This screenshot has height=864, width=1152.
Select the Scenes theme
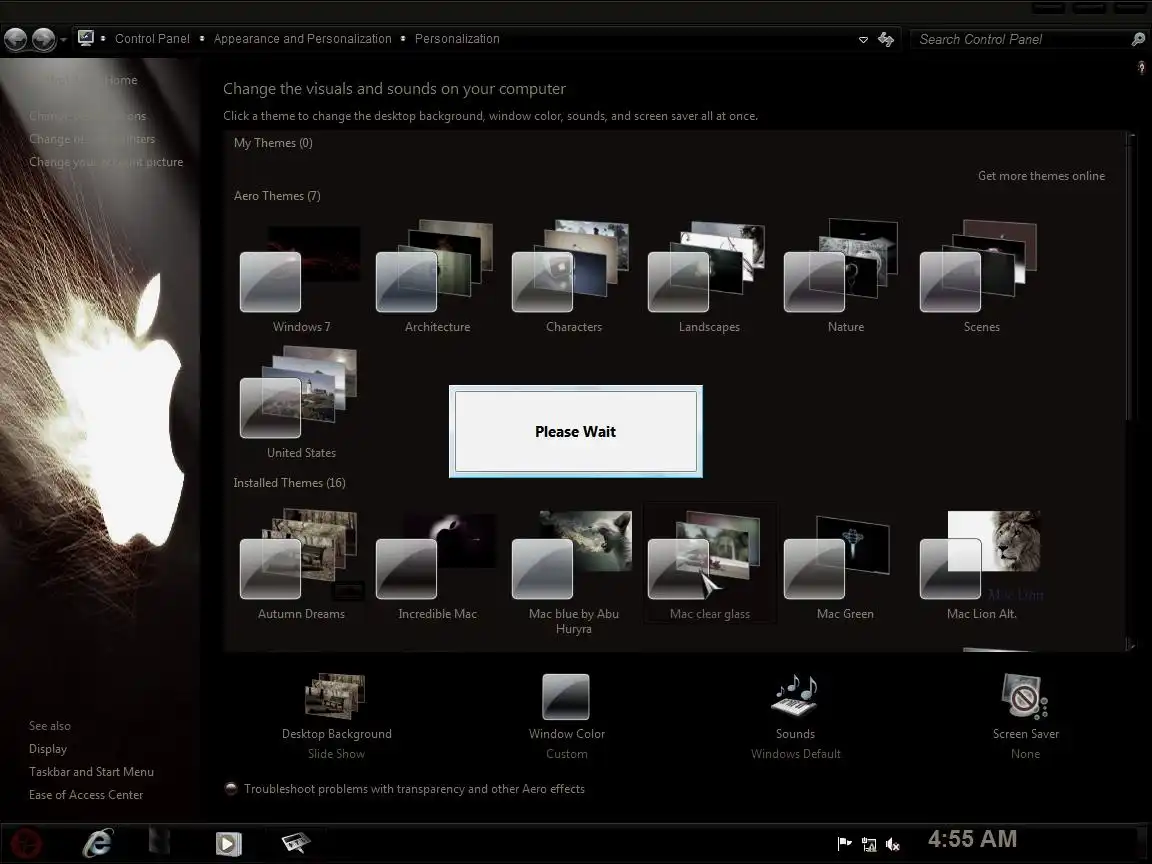click(981, 278)
